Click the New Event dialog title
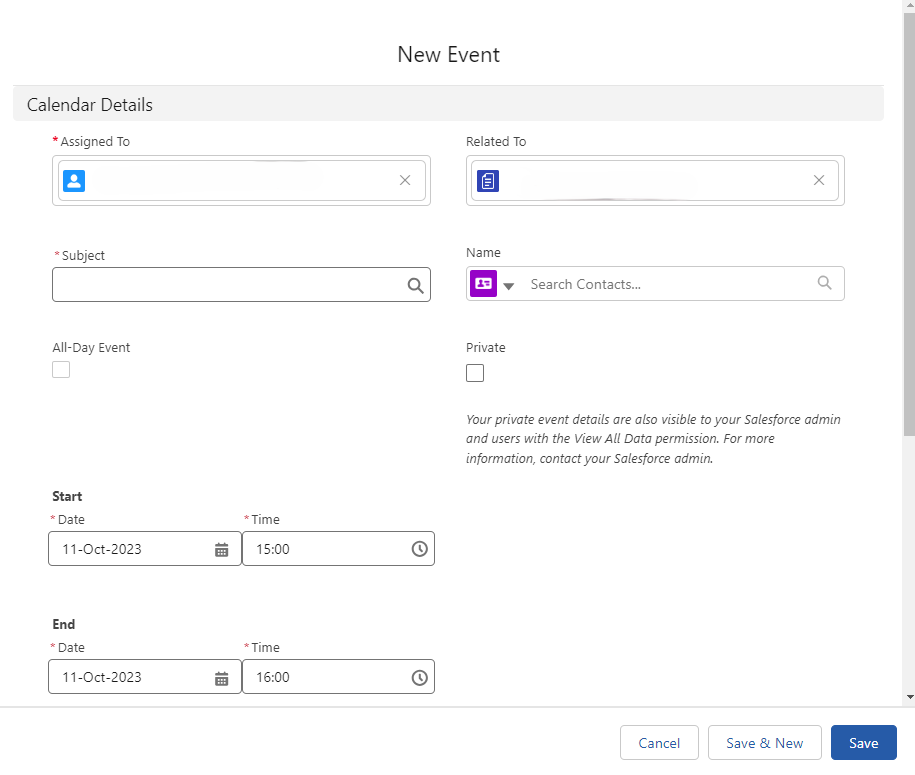Viewport: 915px width, 775px height. pyautogui.click(x=448, y=54)
